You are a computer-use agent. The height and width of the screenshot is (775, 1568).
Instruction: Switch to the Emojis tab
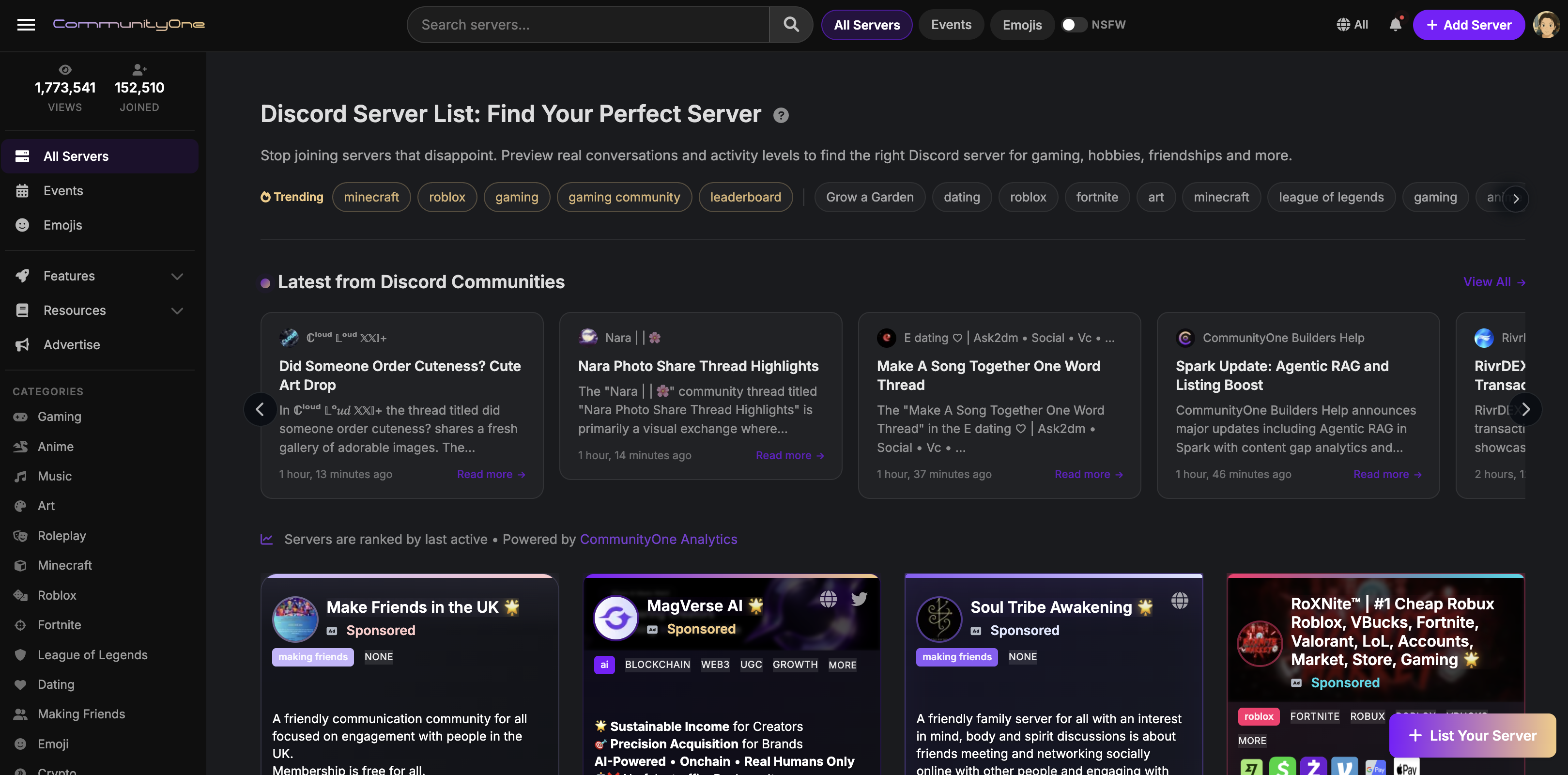coord(1022,24)
